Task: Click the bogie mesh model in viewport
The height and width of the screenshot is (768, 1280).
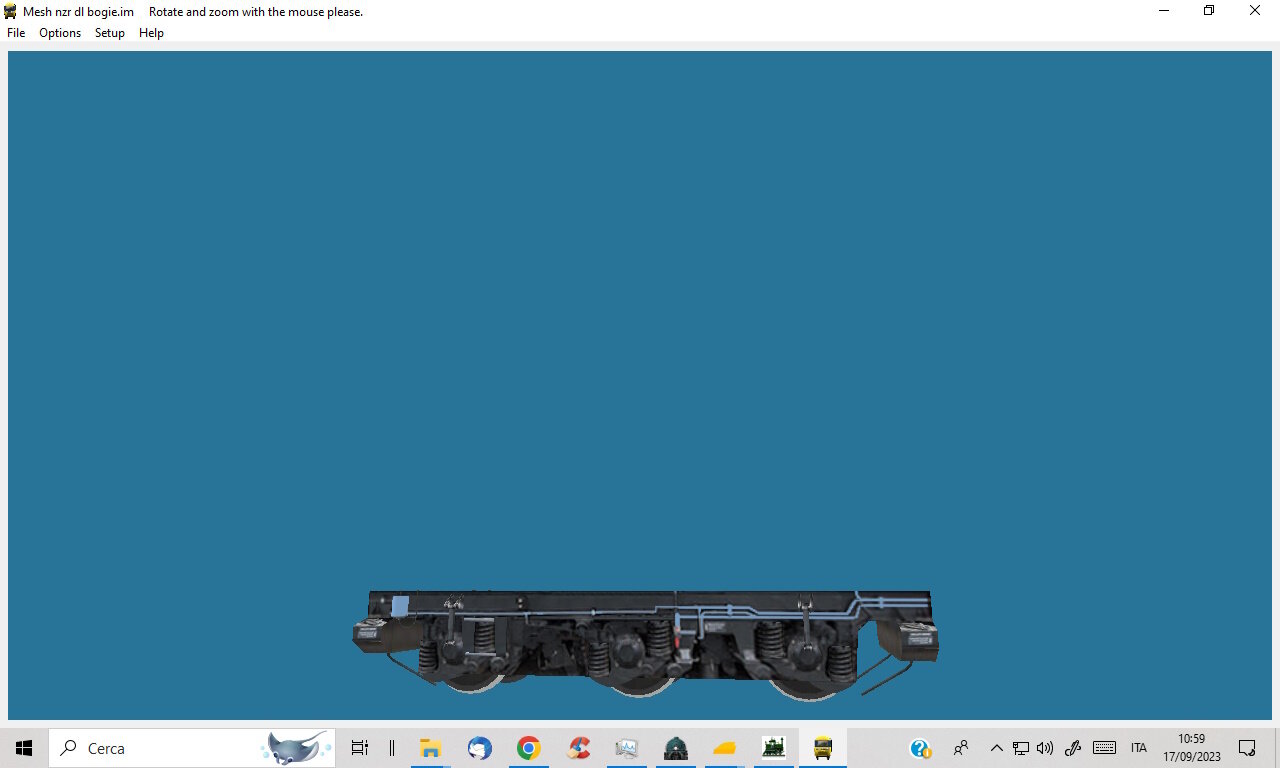Action: click(x=645, y=644)
